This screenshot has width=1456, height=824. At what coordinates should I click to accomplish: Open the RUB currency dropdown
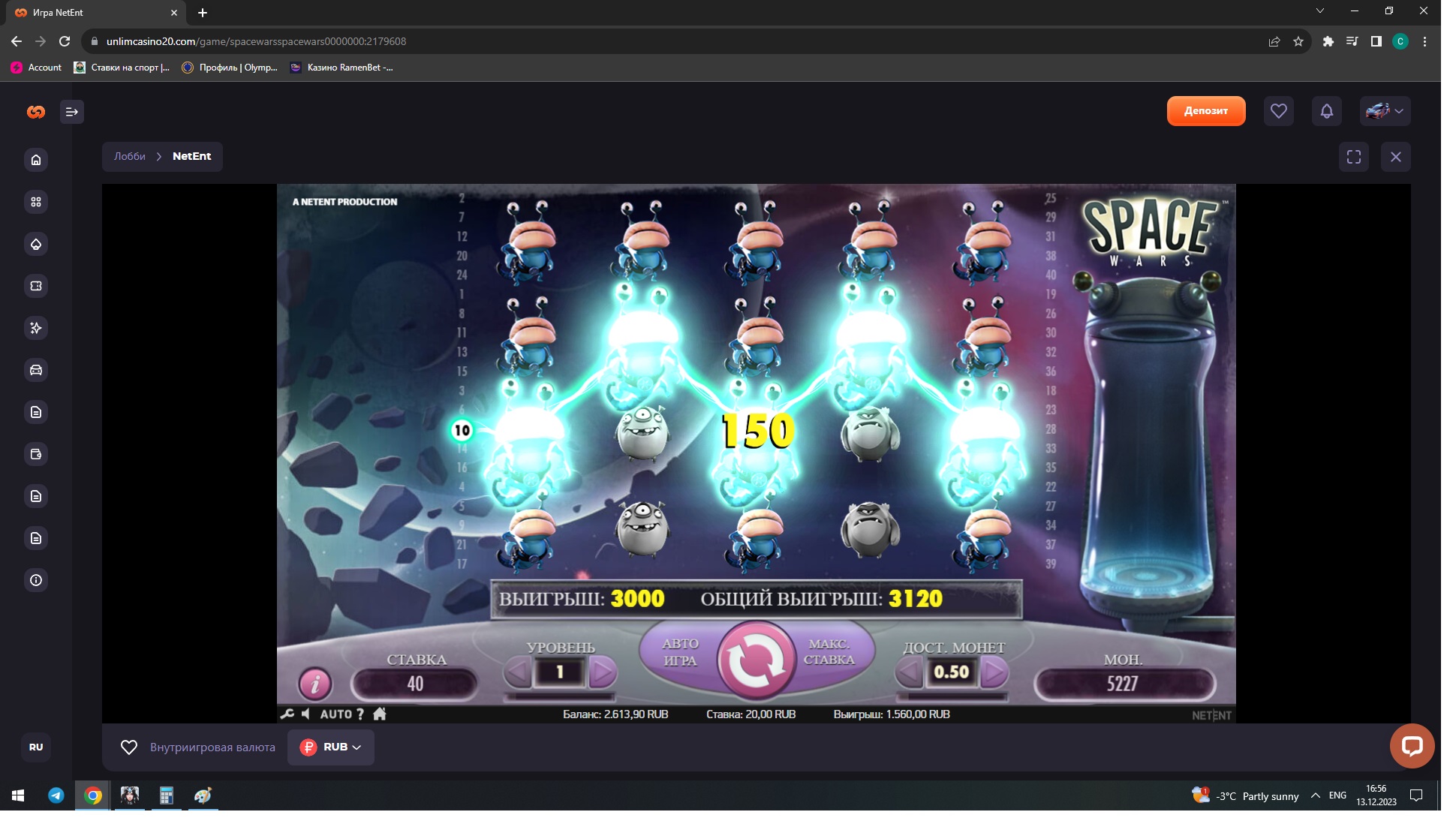[331, 747]
